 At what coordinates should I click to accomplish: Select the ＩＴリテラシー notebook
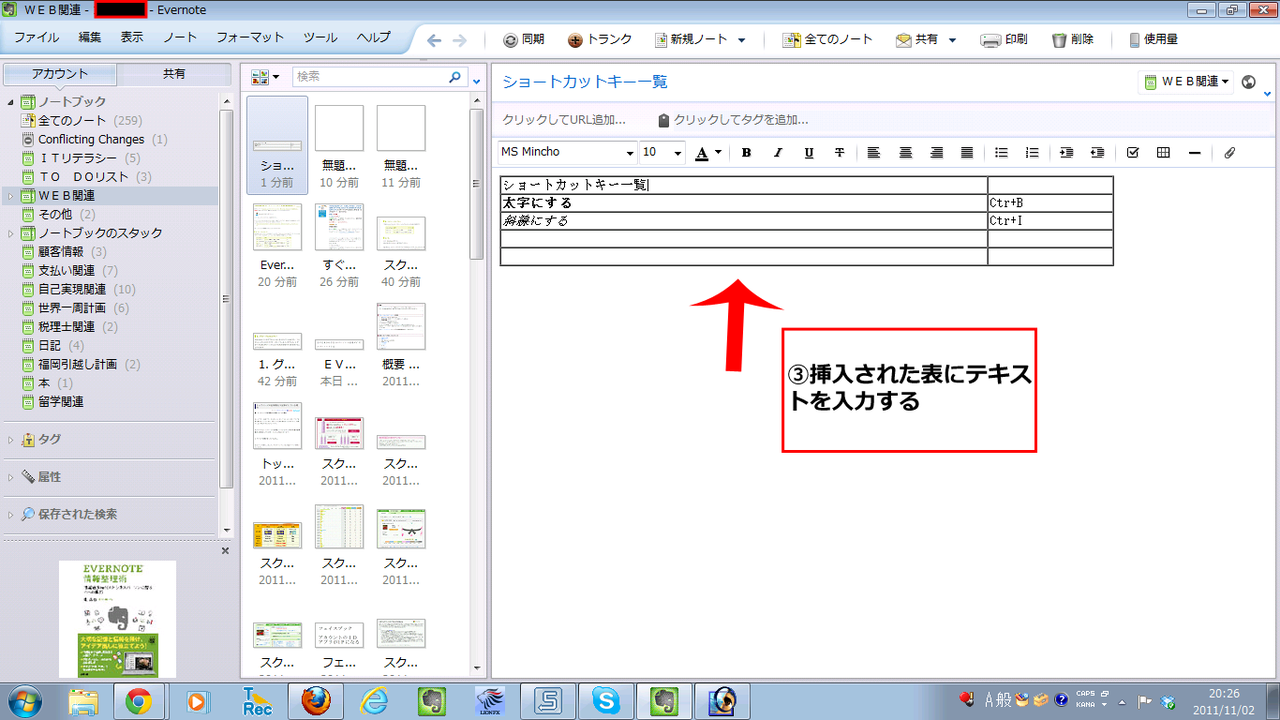point(77,158)
